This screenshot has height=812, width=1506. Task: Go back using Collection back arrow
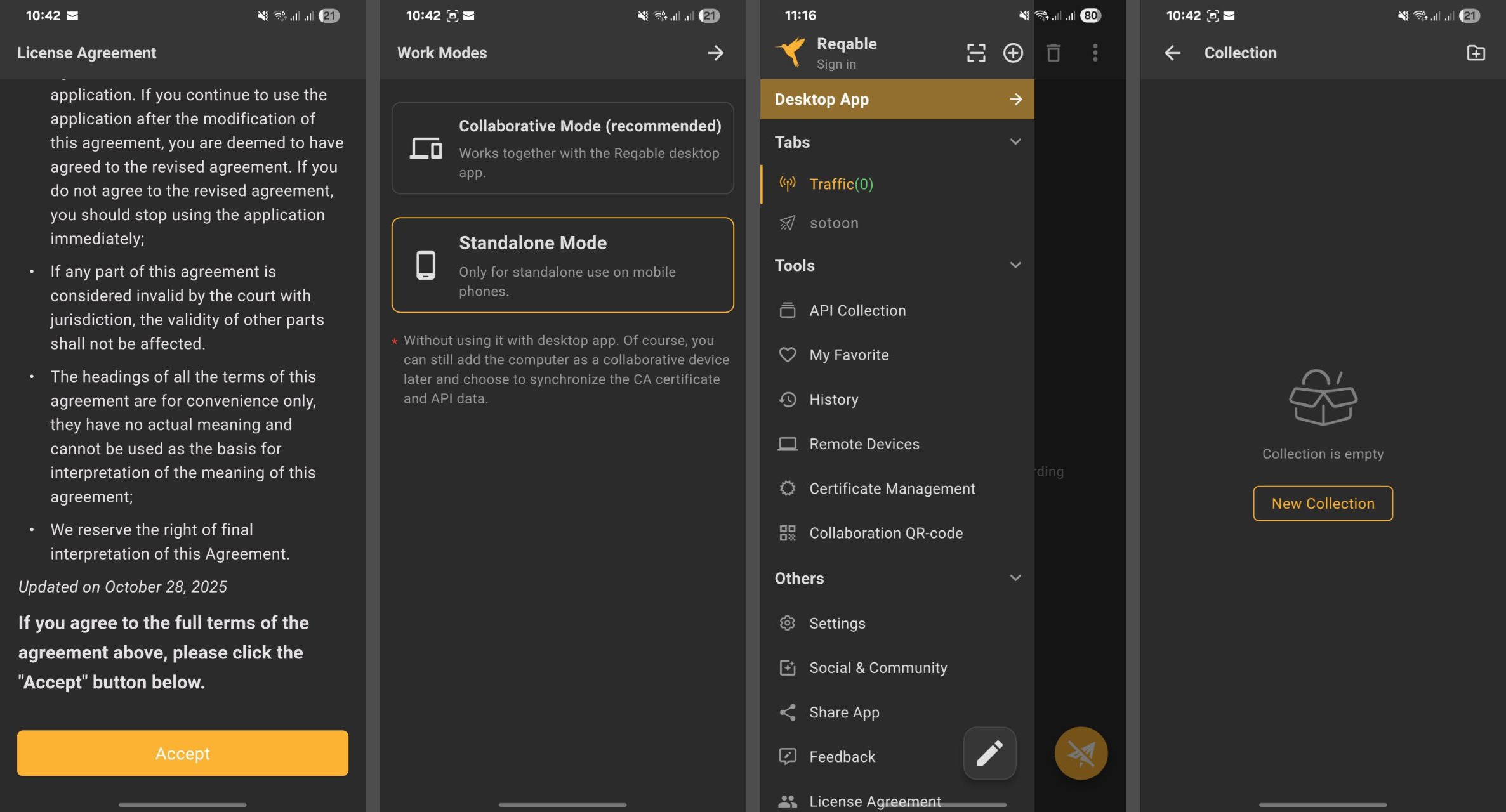tap(1172, 53)
